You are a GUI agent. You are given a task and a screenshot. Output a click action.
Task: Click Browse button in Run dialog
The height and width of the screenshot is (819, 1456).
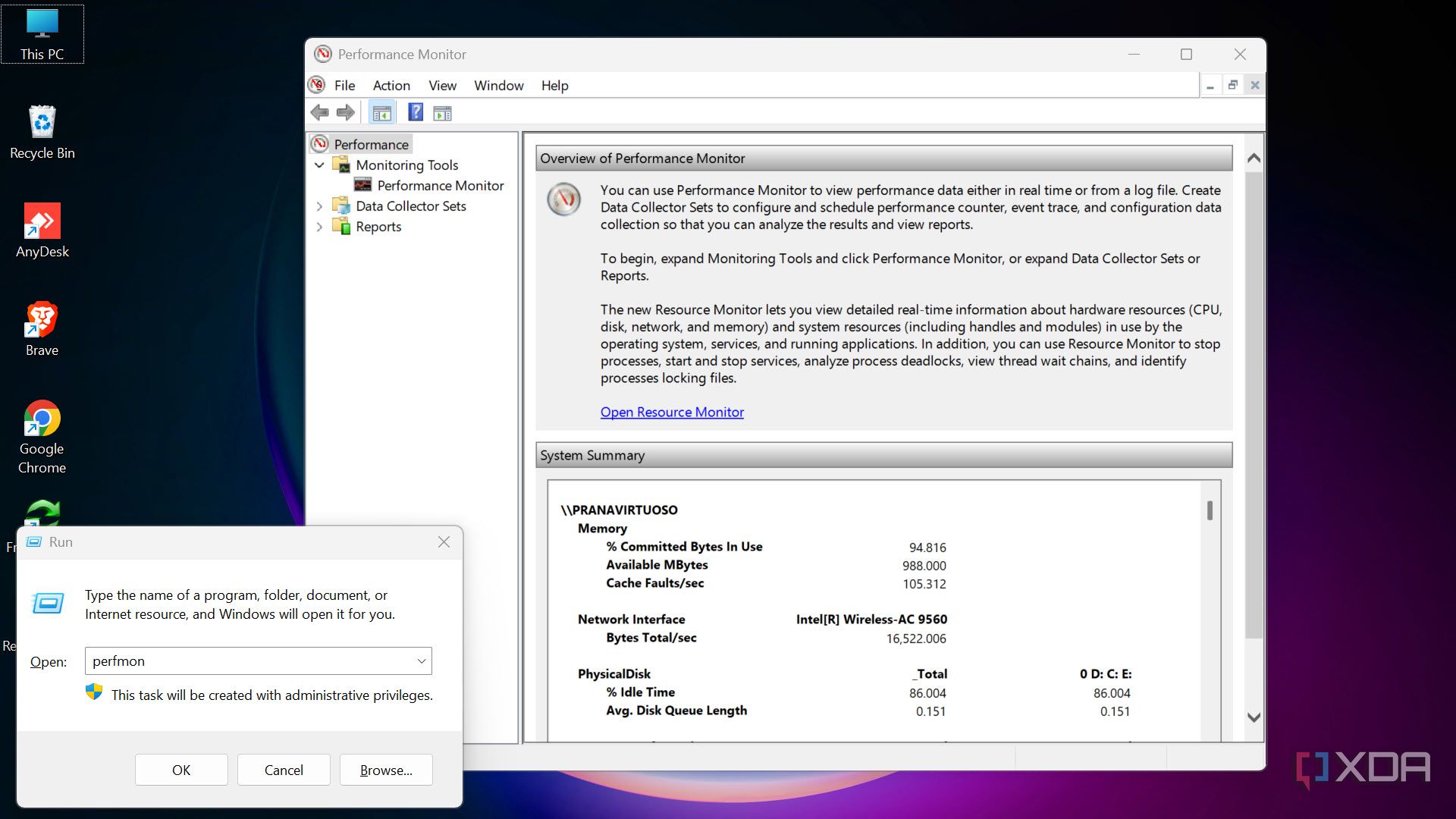tap(386, 770)
